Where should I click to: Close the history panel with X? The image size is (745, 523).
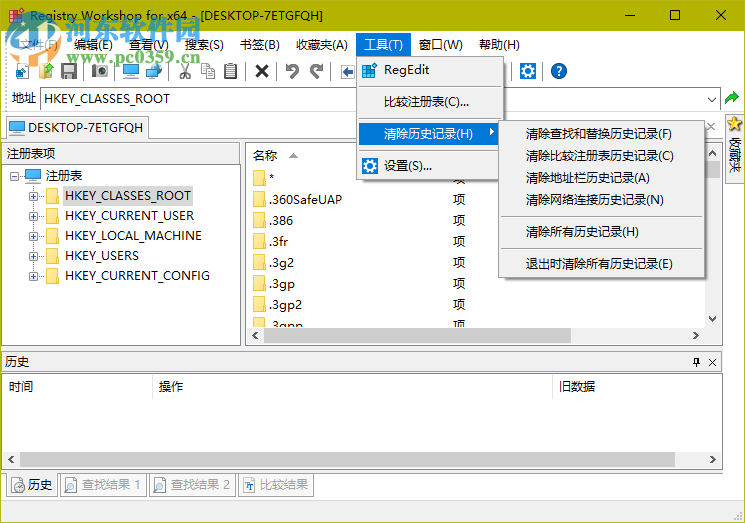coord(712,362)
